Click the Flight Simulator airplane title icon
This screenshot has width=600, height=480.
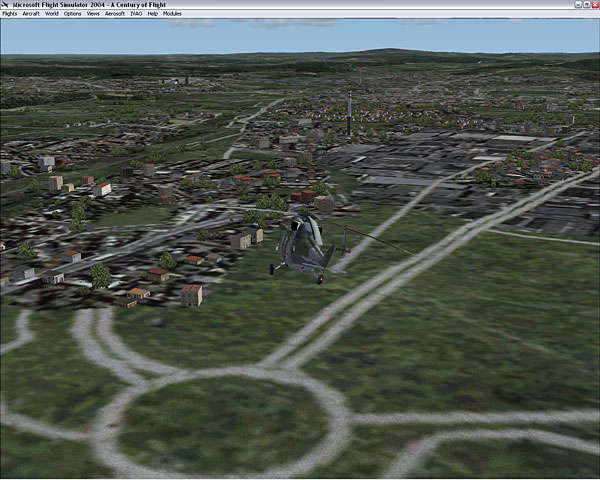coord(5,5)
